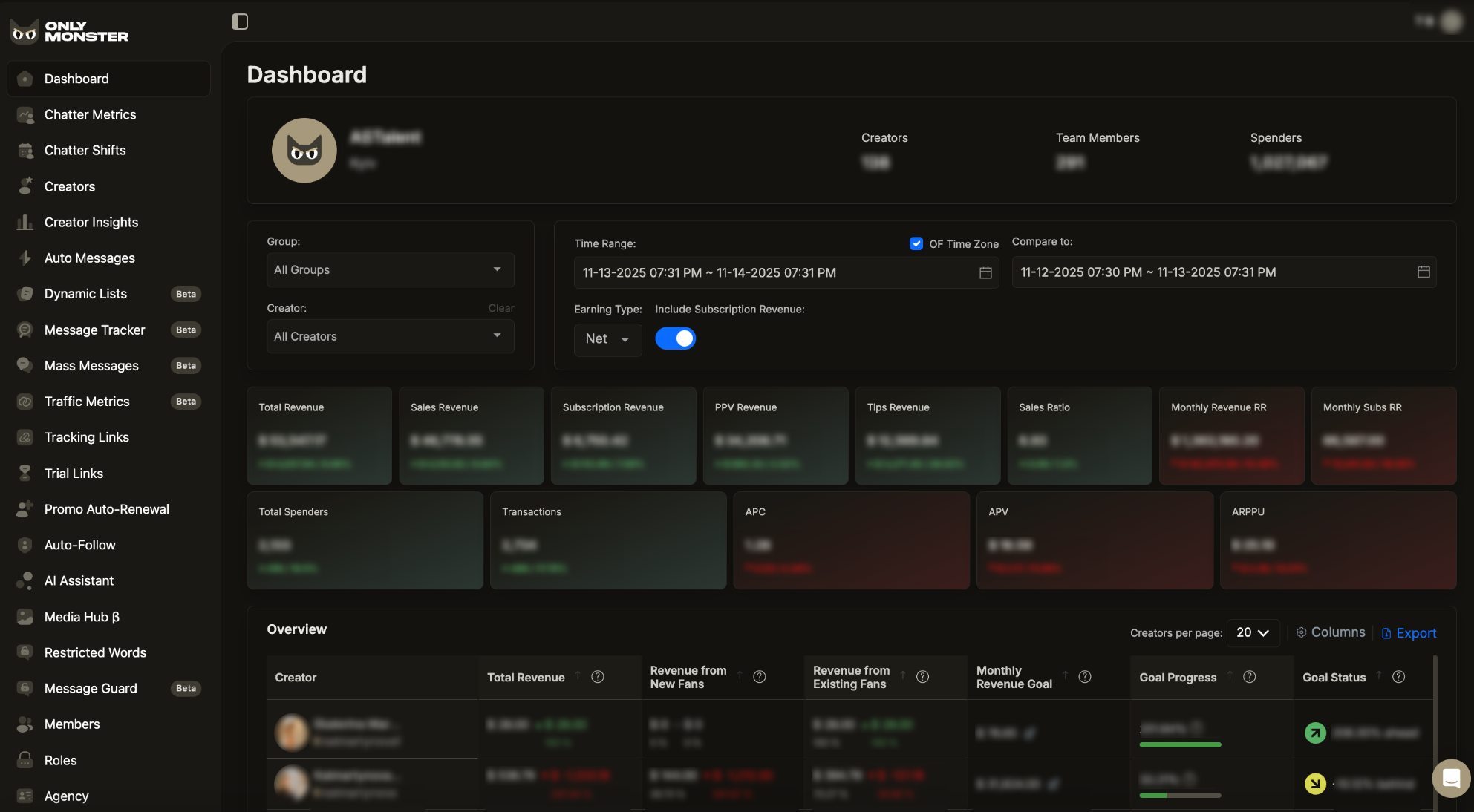Expand the All Creators dropdown

(390, 336)
